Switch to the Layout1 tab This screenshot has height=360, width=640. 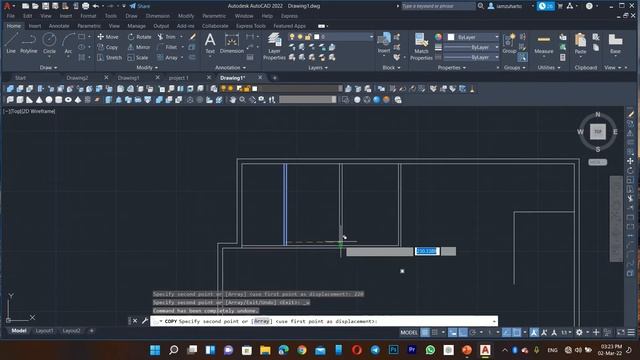click(44, 331)
